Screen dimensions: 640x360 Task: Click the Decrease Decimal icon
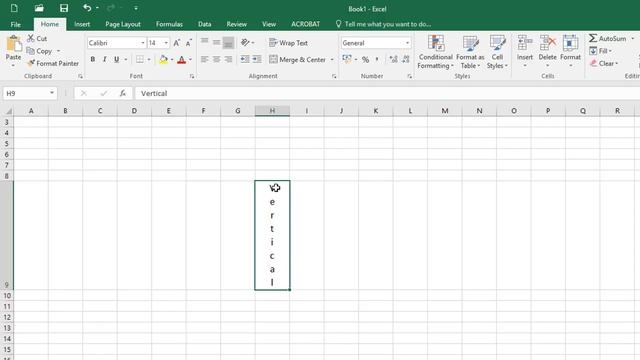(406, 60)
